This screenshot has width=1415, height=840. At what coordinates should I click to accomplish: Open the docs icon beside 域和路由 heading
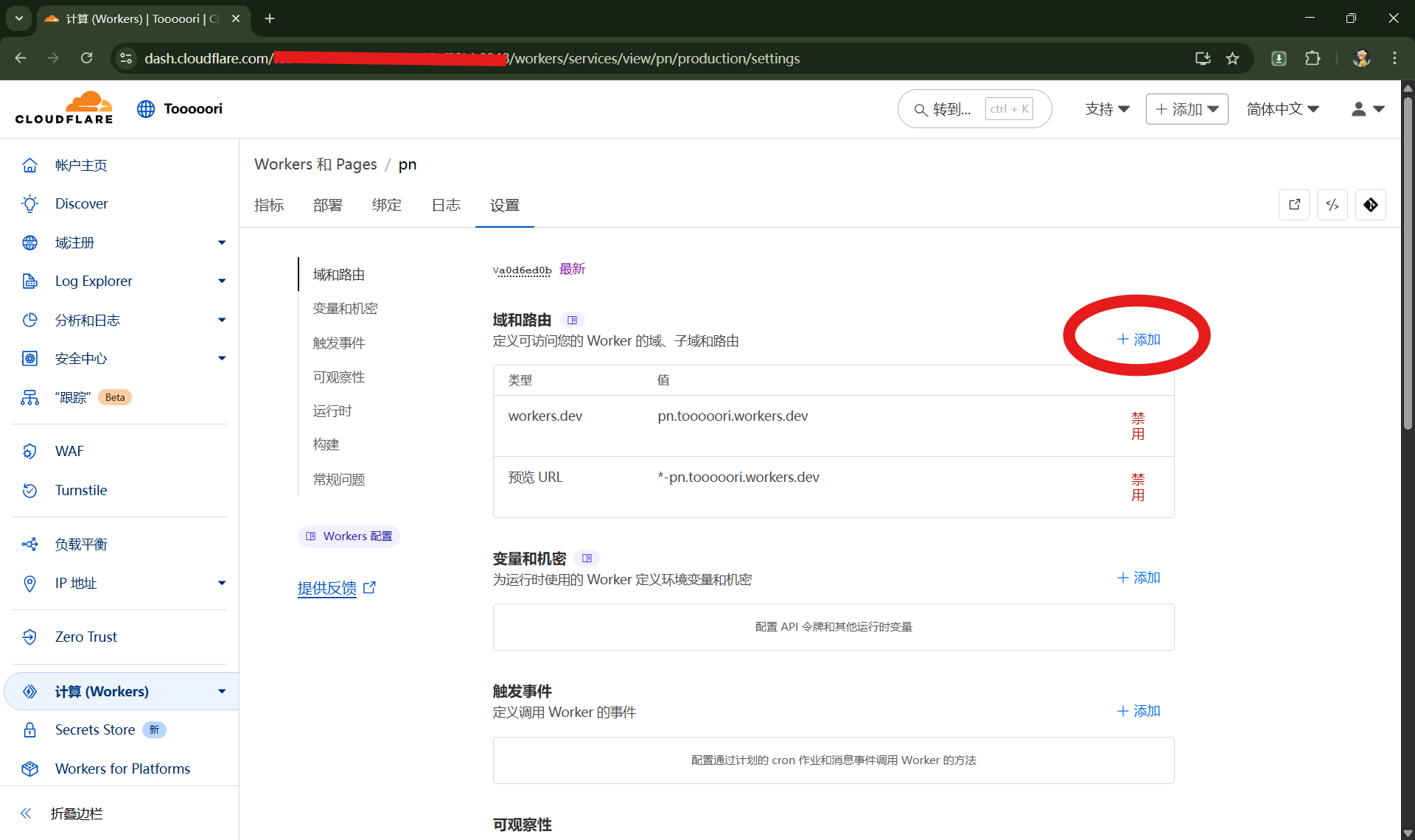(x=572, y=320)
